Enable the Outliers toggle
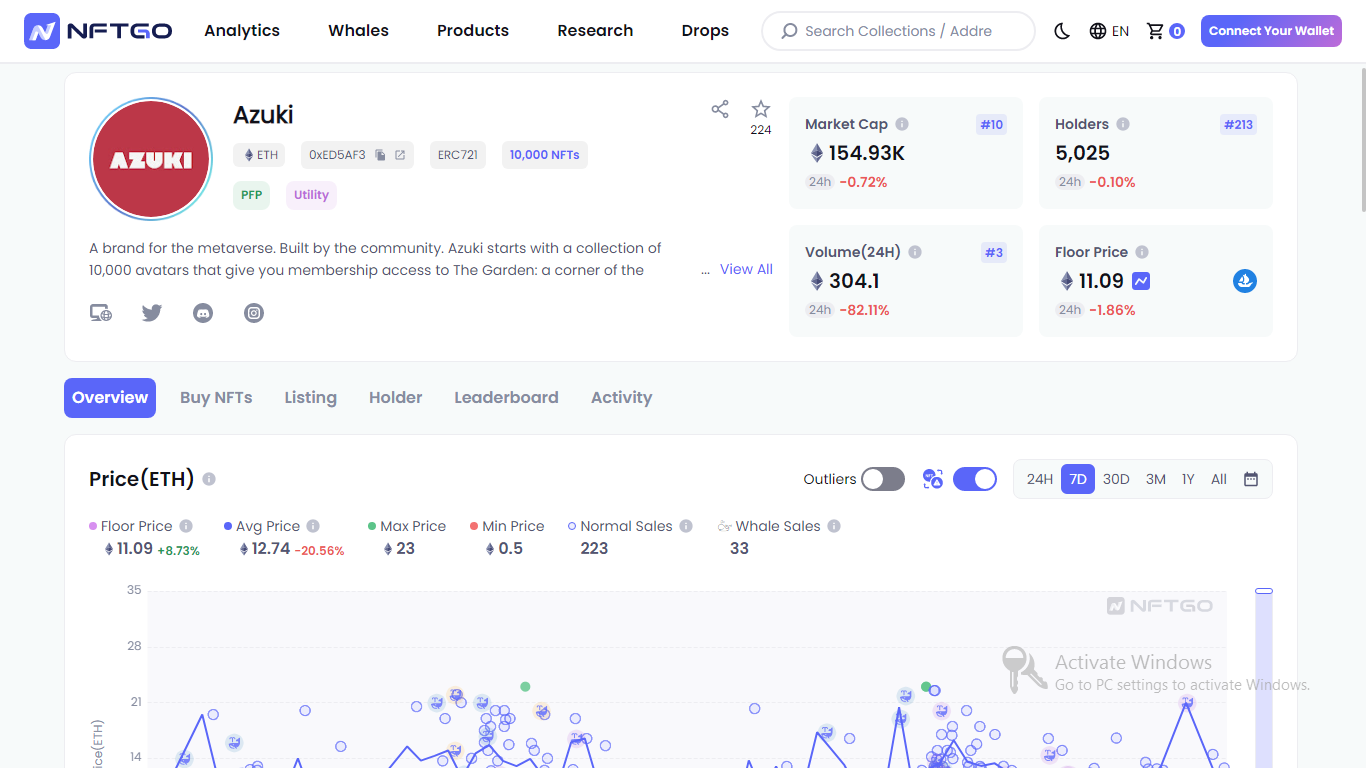 [x=883, y=479]
